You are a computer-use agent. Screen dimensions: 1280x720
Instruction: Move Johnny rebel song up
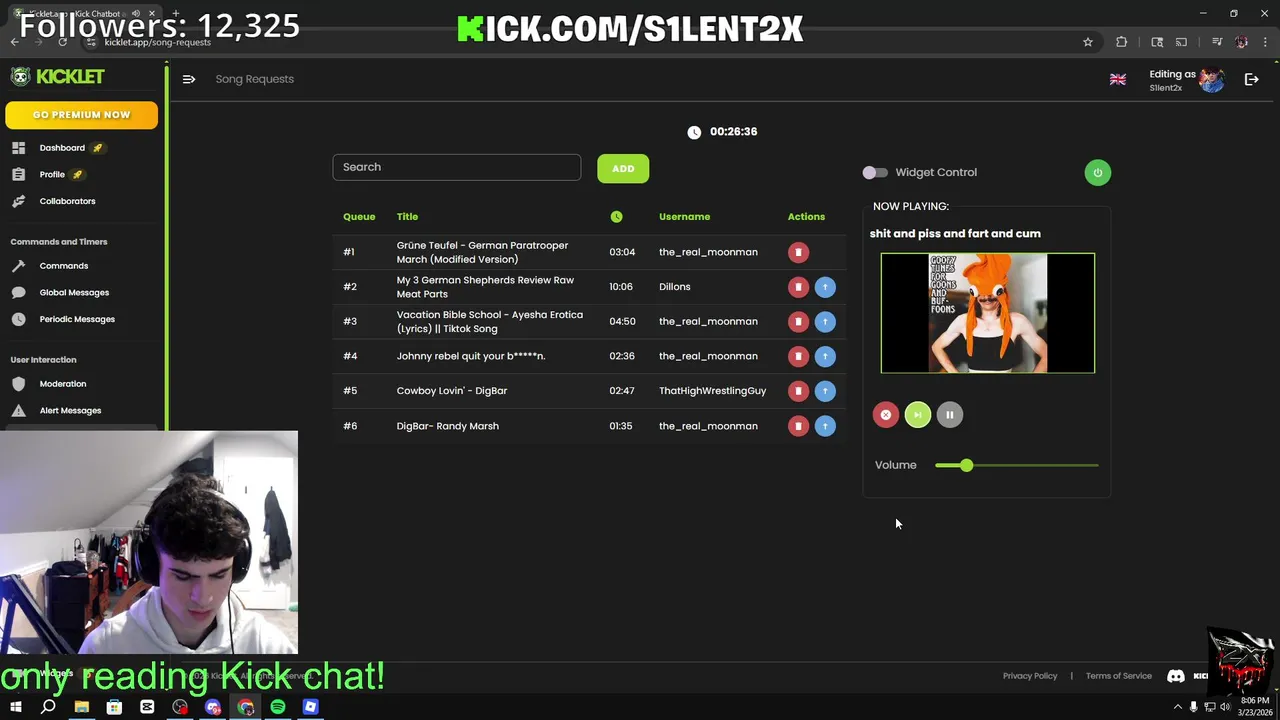click(x=825, y=356)
